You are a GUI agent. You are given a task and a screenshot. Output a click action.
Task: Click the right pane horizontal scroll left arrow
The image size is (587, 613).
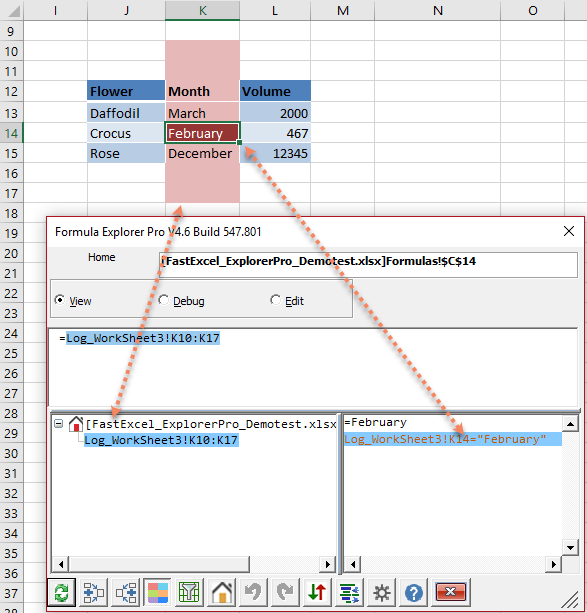pos(353,565)
